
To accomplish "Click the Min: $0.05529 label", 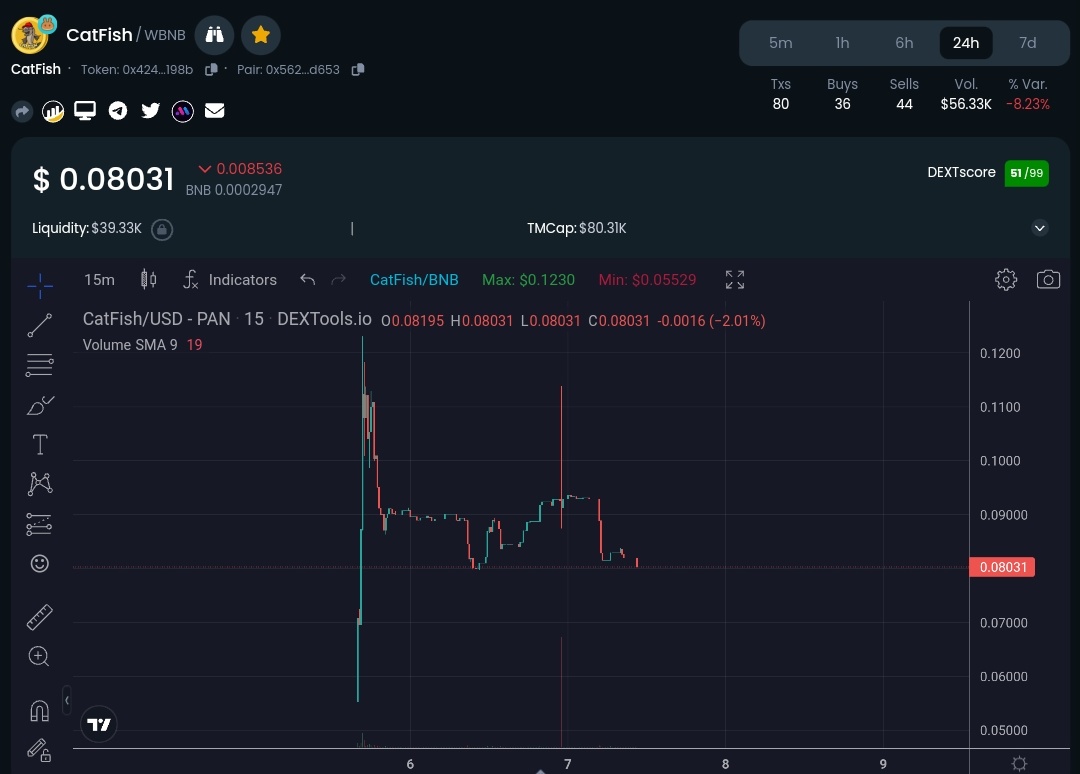I will click(x=647, y=280).
